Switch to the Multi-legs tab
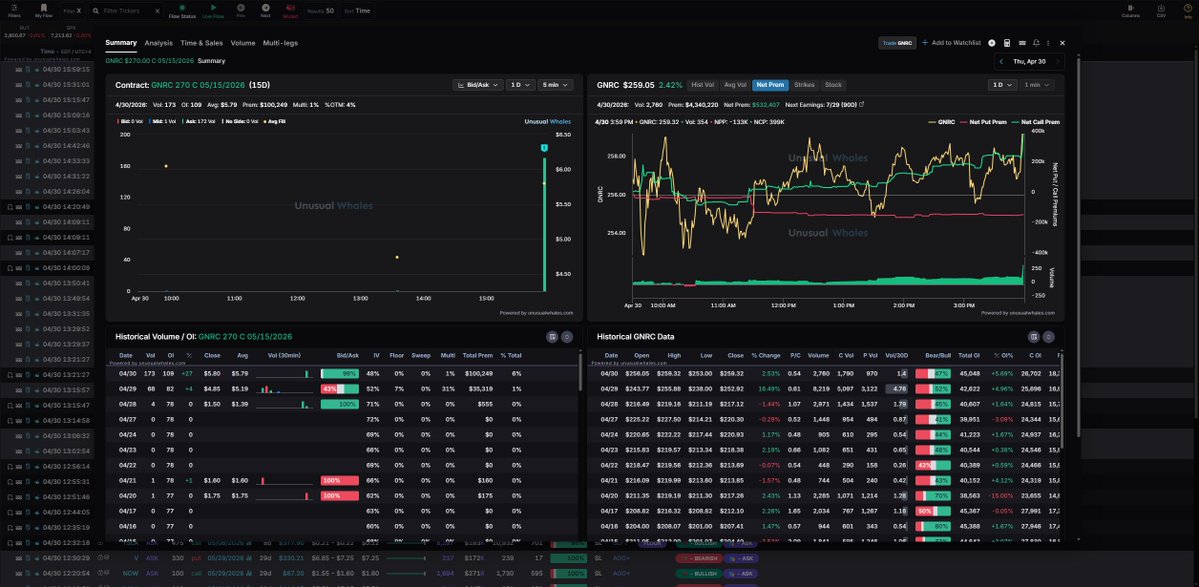This screenshot has height=587, width=1199. click(x=280, y=44)
